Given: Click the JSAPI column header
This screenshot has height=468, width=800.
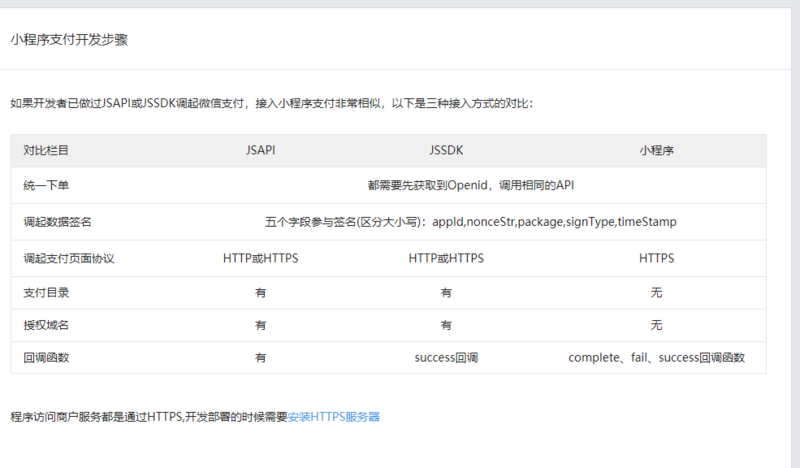Looking at the screenshot, I should pos(261,151).
